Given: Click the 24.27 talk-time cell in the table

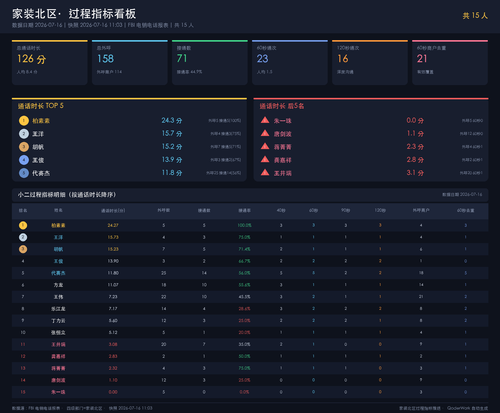Looking at the screenshot, I should [x=113, y=225].
